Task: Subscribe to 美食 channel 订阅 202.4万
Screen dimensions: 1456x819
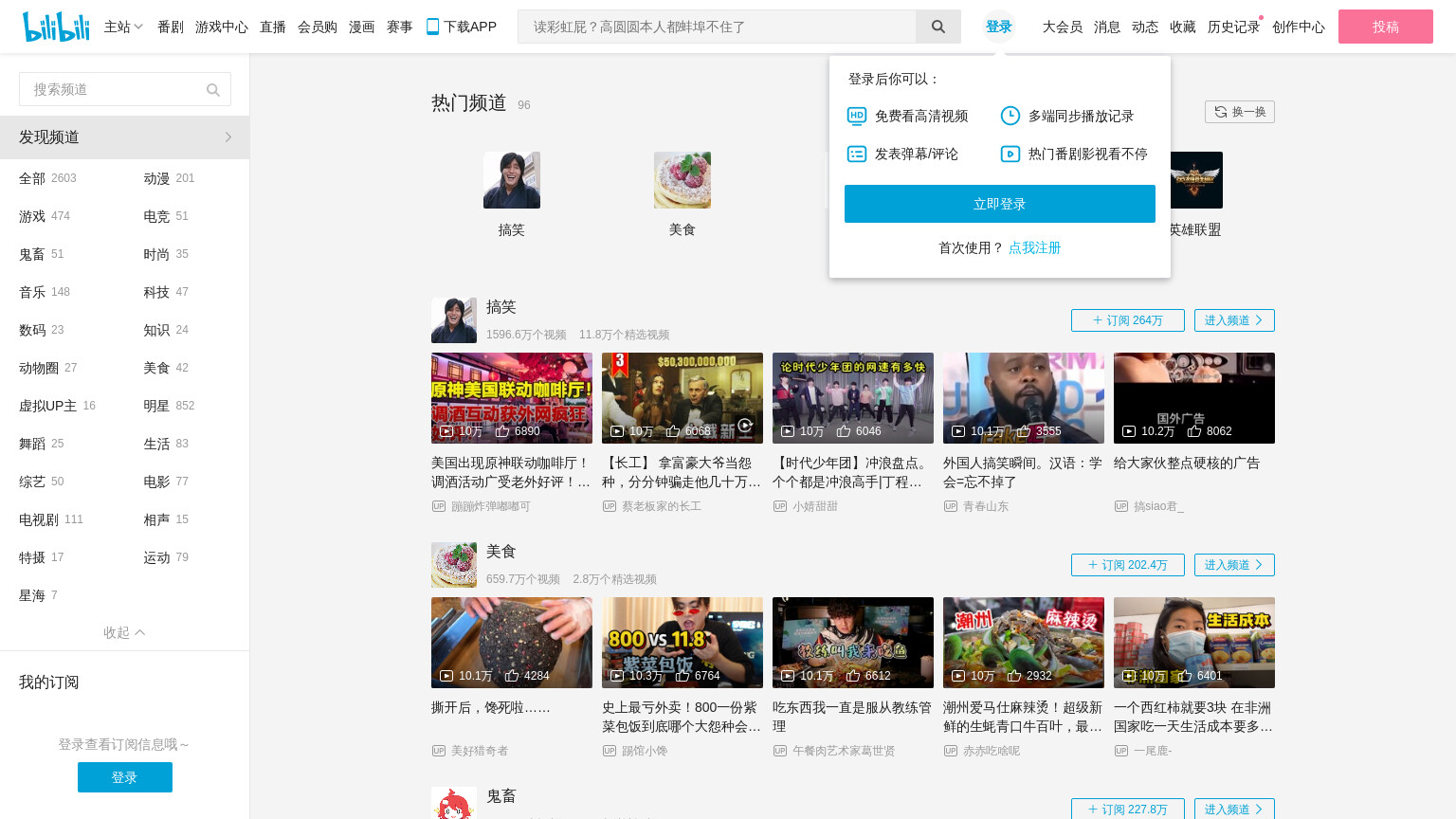Action: point(1128,565)
